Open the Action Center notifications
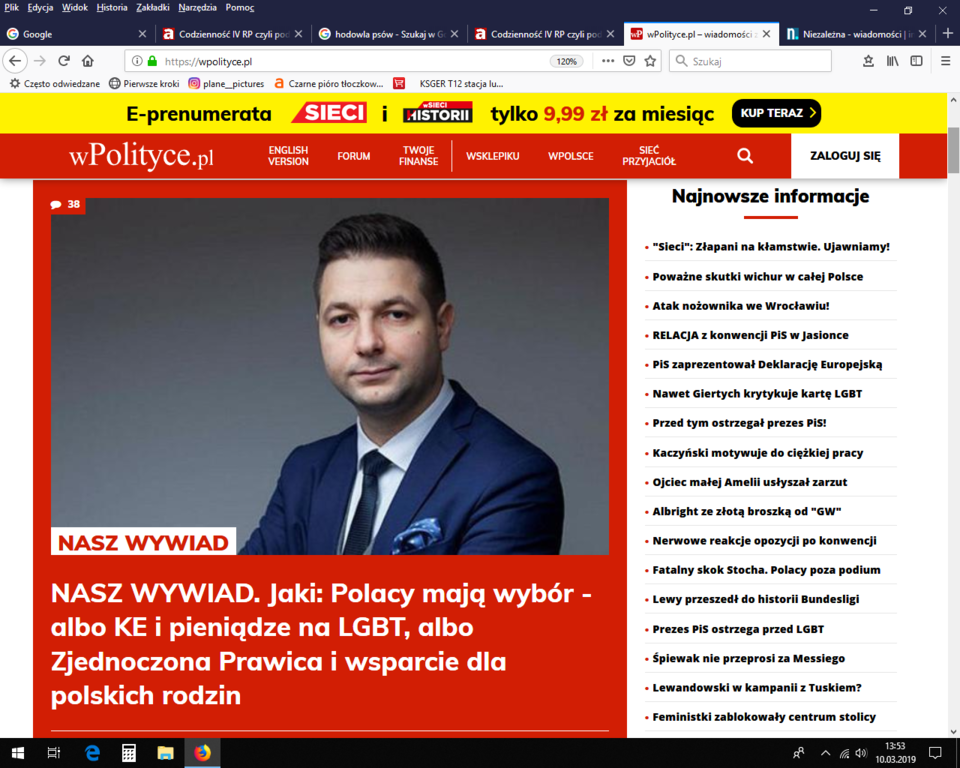The width and height of the screenshot is (960, 768). [935, 753]
